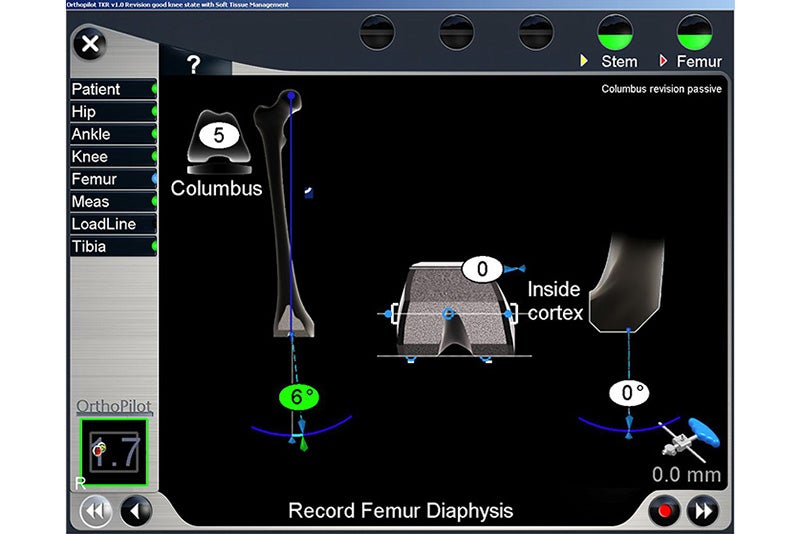
Task: Click the camera view 1.7 thumbnail
Action: point(114,452)
